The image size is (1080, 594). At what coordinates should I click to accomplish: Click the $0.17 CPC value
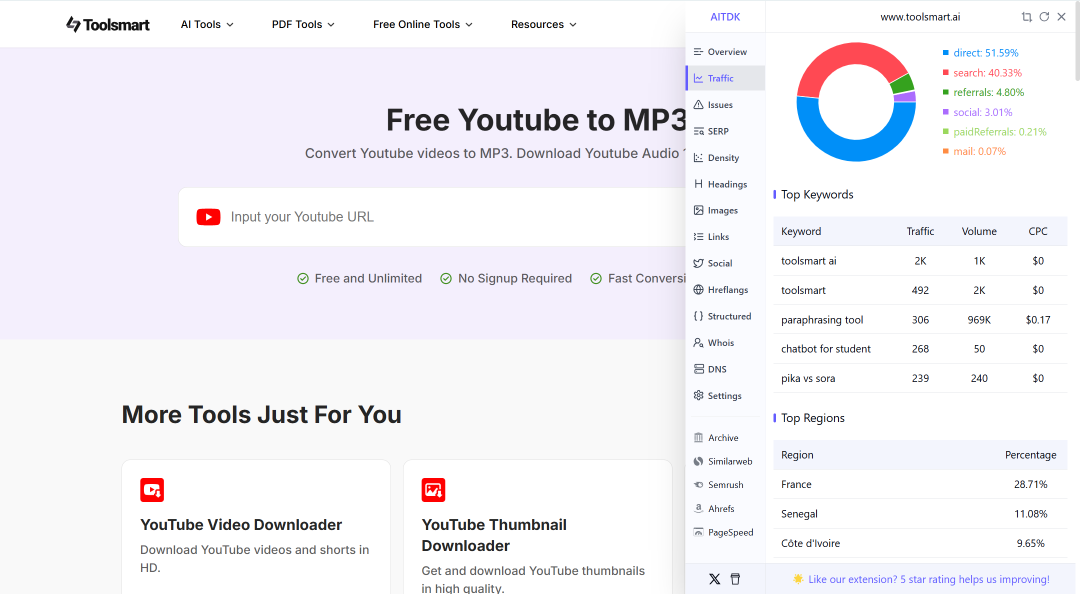[1038, 320]
